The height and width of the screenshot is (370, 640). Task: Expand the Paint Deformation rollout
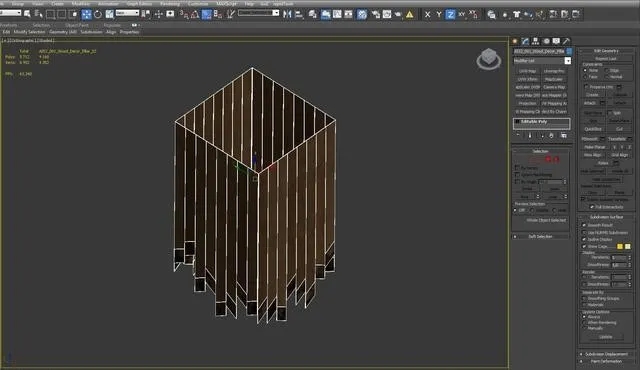[607, 361]
